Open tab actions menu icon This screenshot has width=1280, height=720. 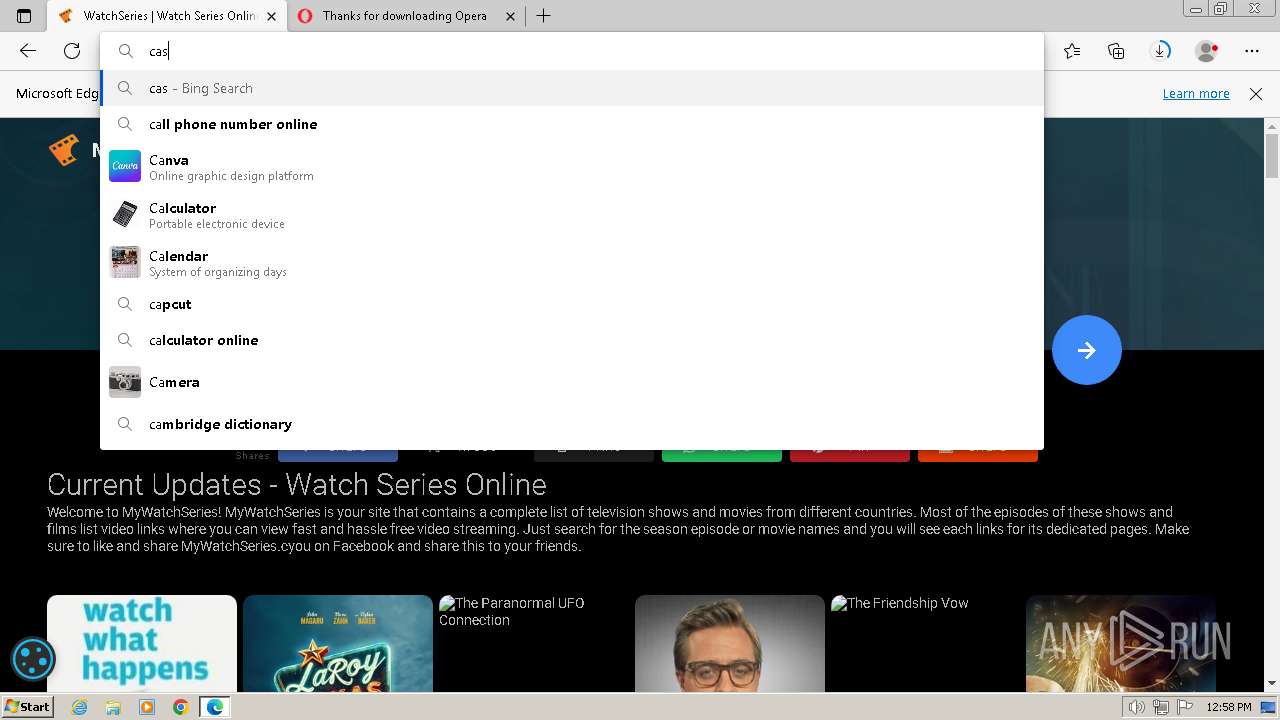[24, 16]
